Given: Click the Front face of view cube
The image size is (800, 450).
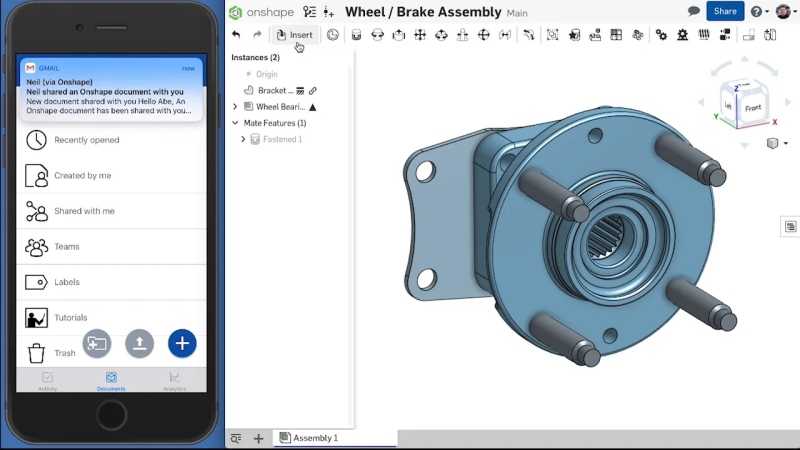Looking at the screenshot, I should [753, 108].
